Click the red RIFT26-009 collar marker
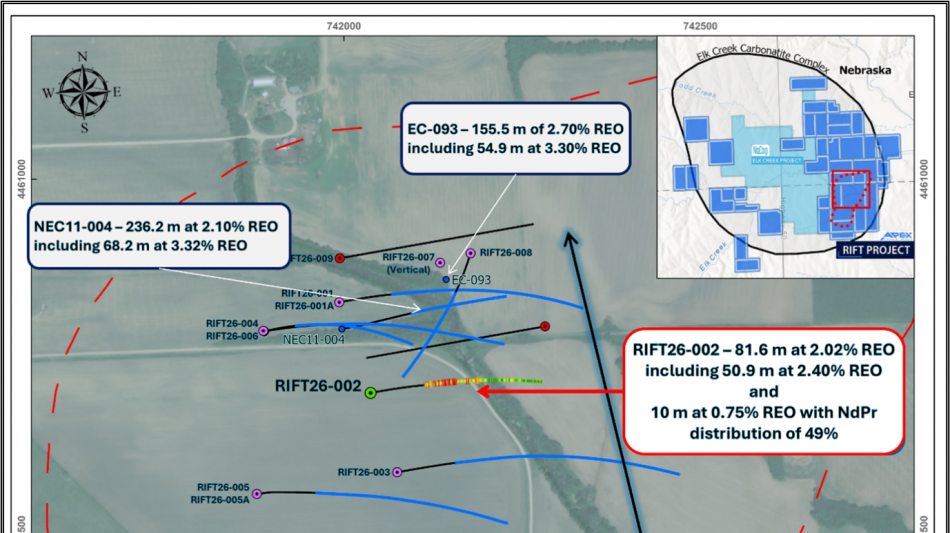The height and width of the screenshot is (533, 950). (x=340, y=258)
